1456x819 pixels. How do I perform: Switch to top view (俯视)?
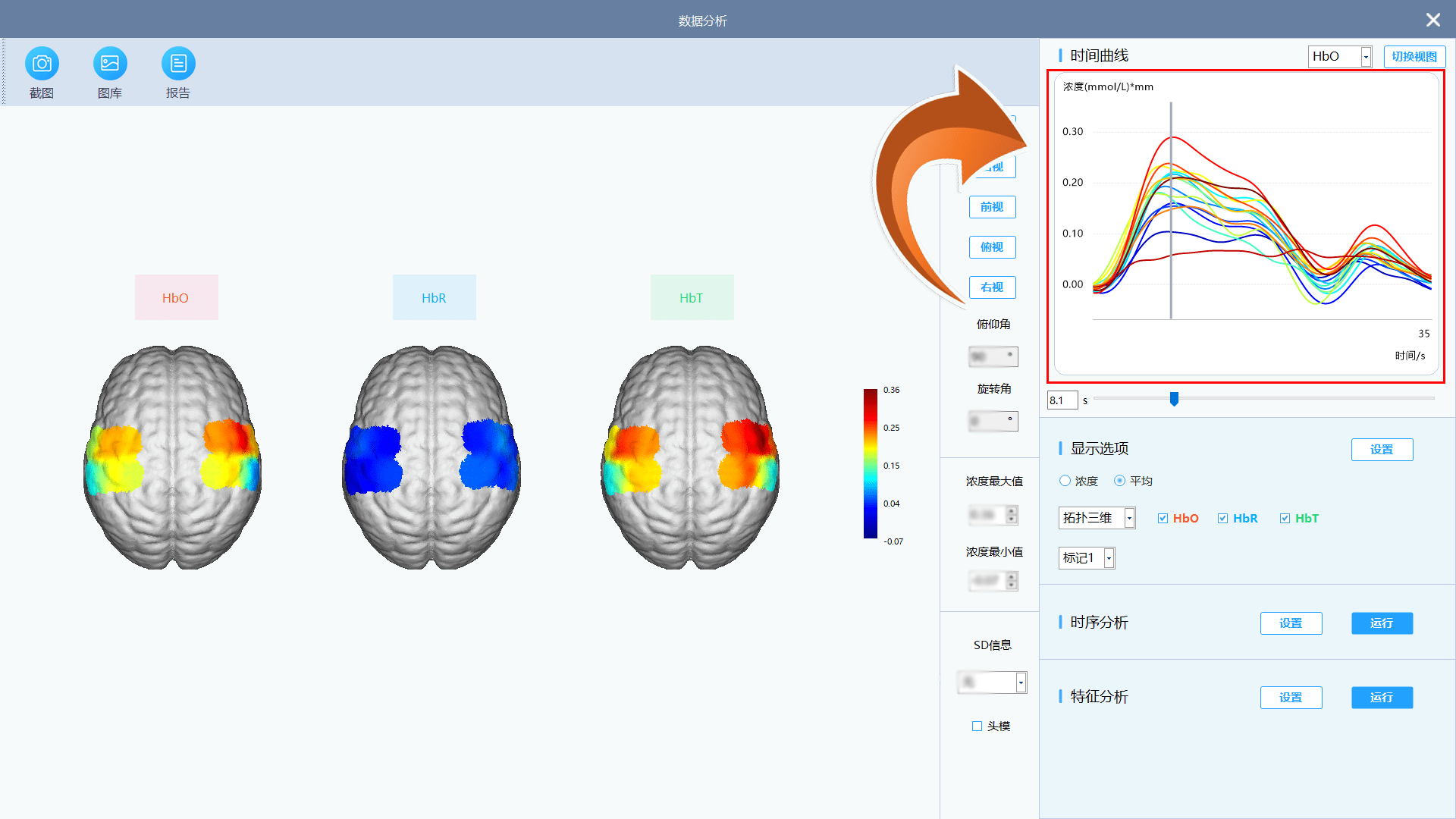click(x=992, y=247)
